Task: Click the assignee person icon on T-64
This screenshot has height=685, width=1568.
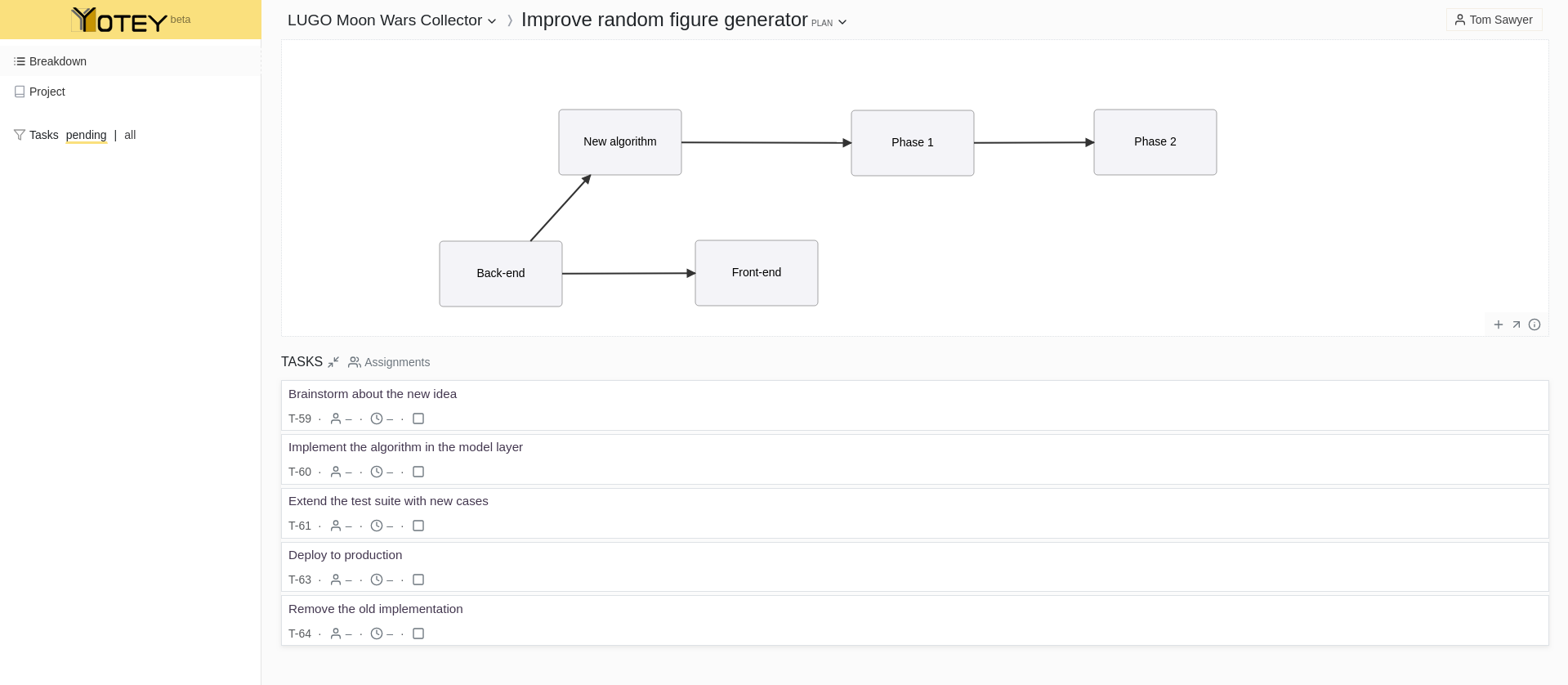Action: coord(336,634)
